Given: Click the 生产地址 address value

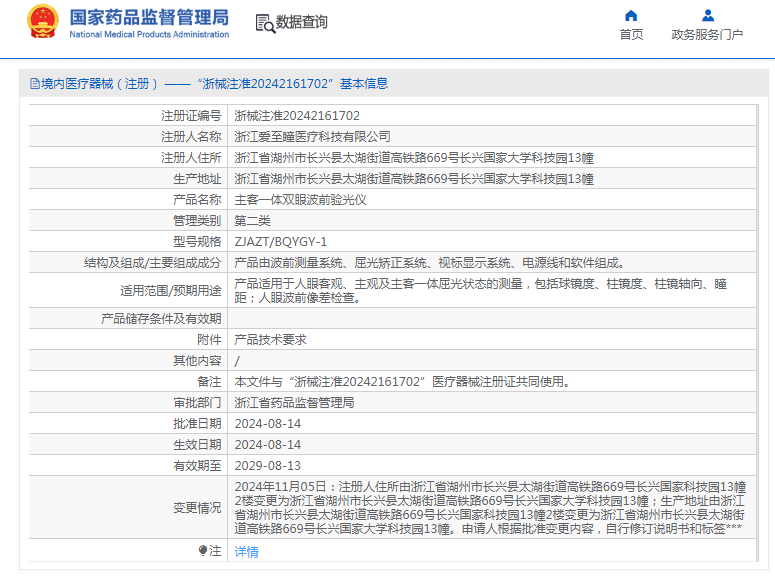Looking at the screenshot, I should 414,178.
